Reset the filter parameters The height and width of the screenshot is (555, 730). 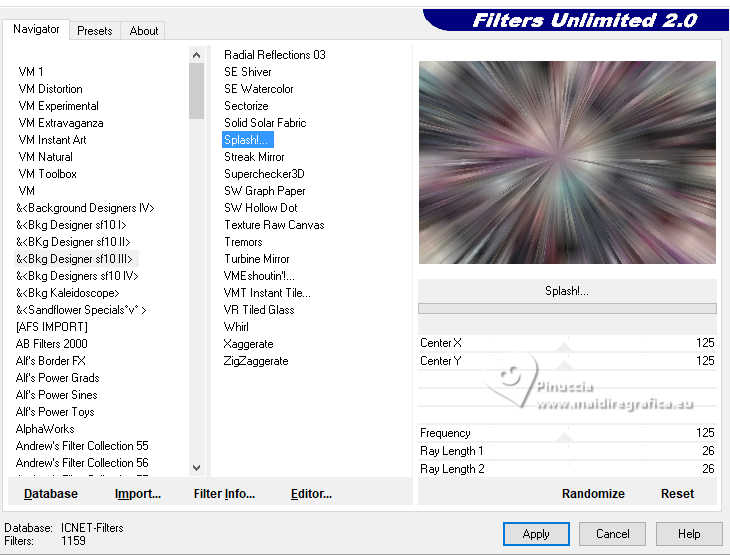(677, 494)
